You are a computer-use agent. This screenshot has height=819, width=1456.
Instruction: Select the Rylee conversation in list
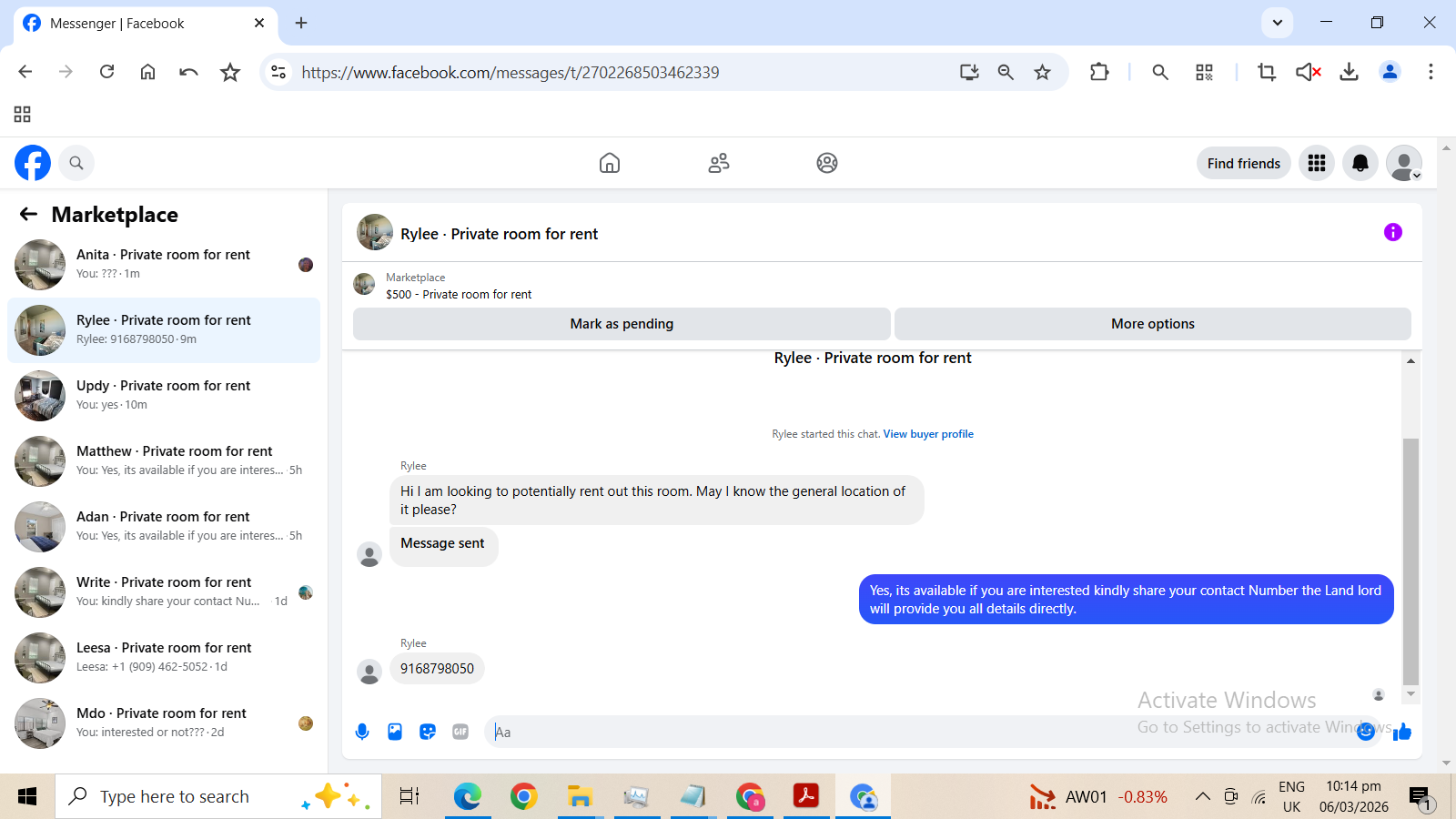pos(164,330)
